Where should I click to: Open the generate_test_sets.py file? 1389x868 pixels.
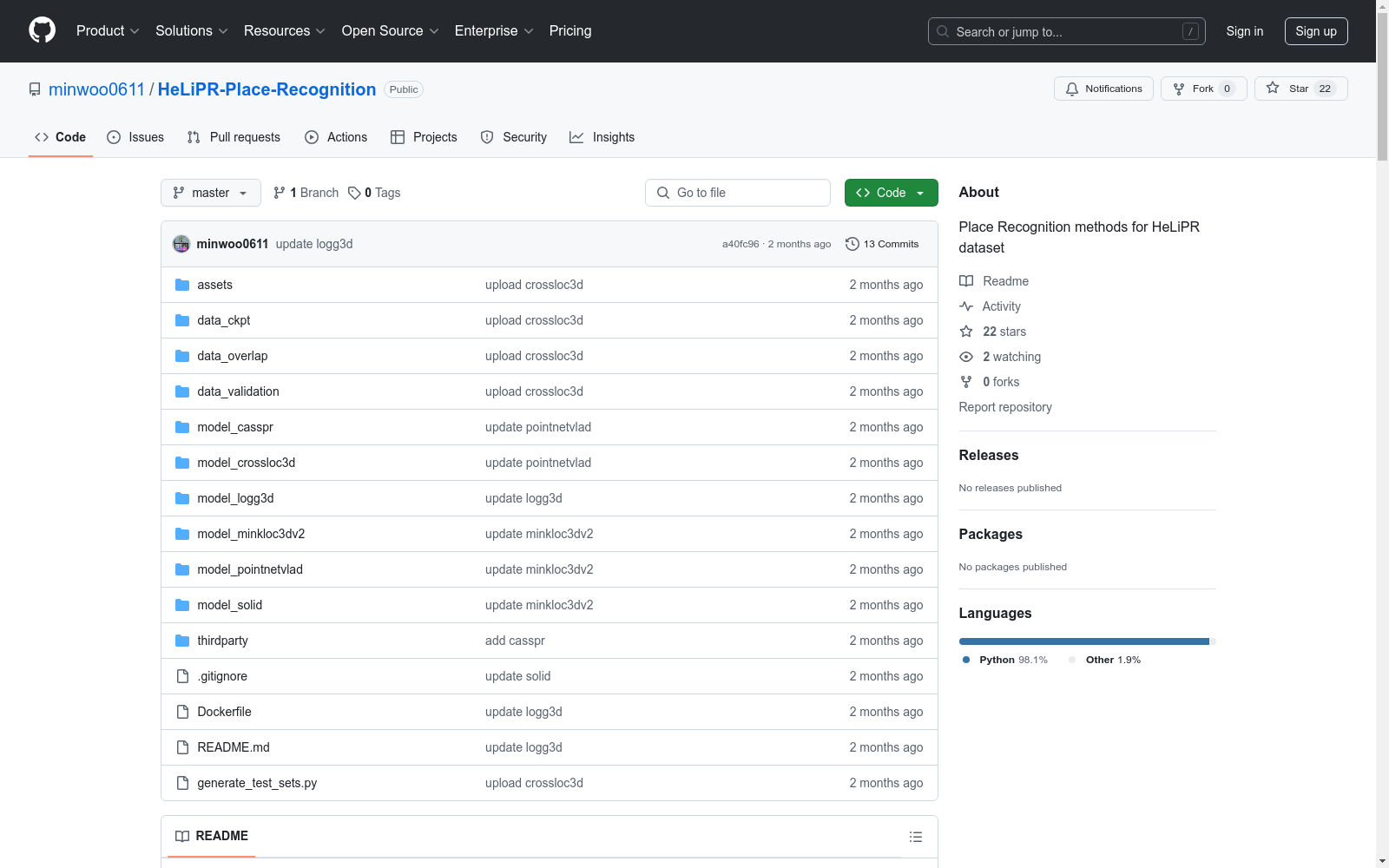tap(257, 783)
